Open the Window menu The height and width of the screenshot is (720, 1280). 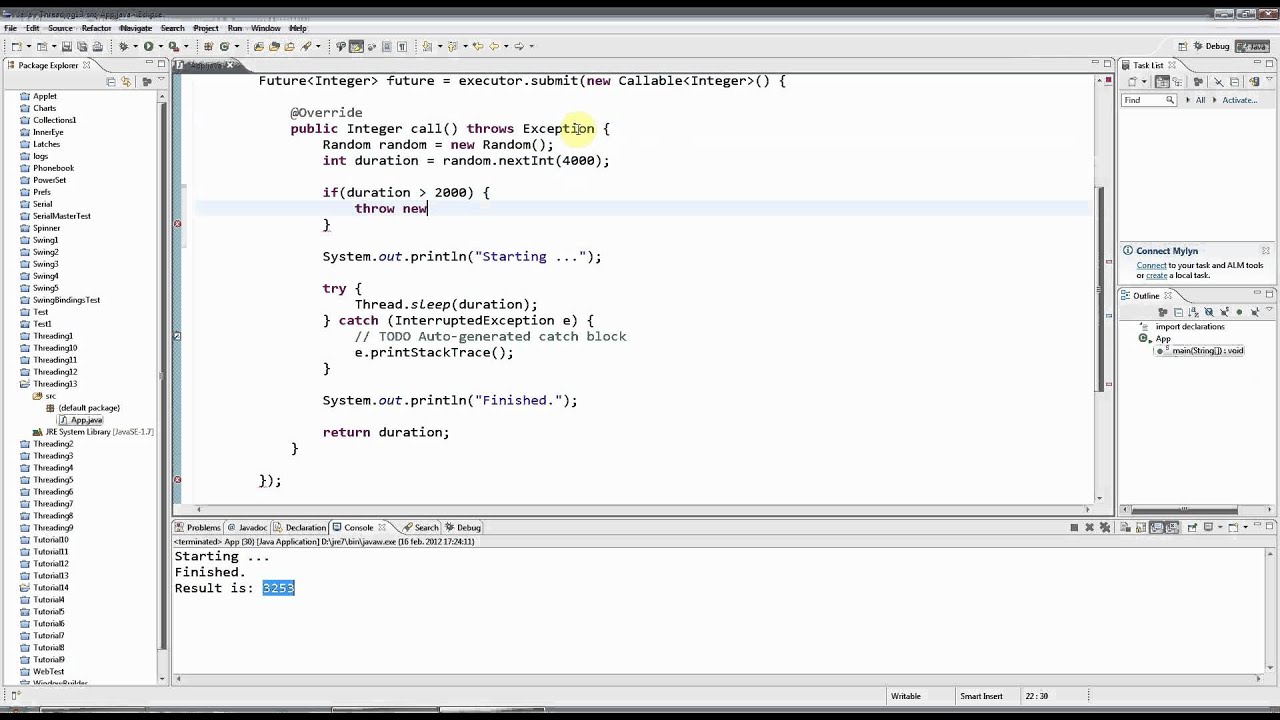tap(265, 28)
